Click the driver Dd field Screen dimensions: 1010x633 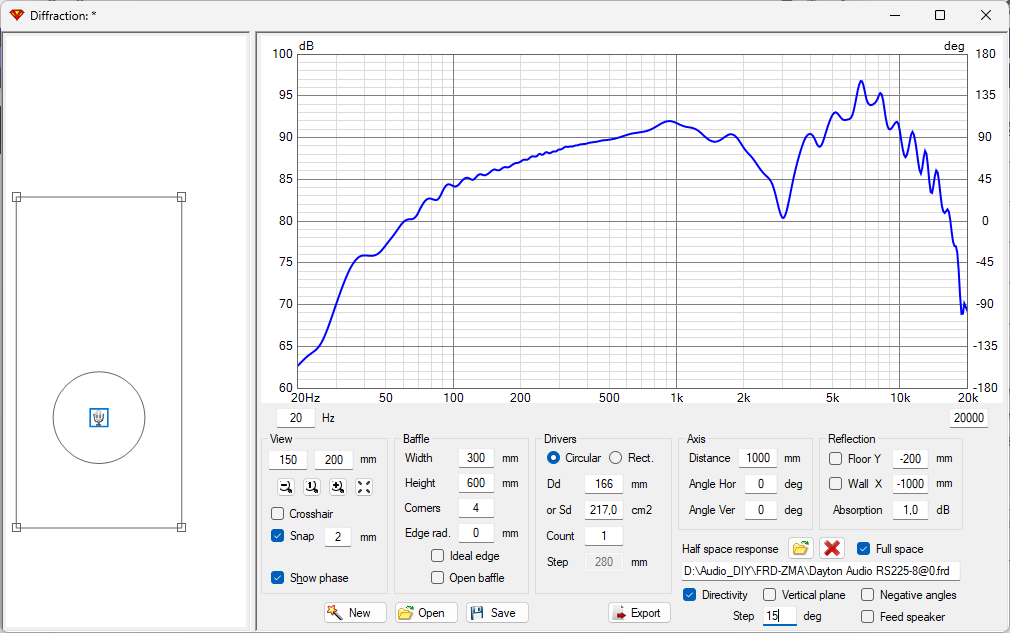(604, 484)
